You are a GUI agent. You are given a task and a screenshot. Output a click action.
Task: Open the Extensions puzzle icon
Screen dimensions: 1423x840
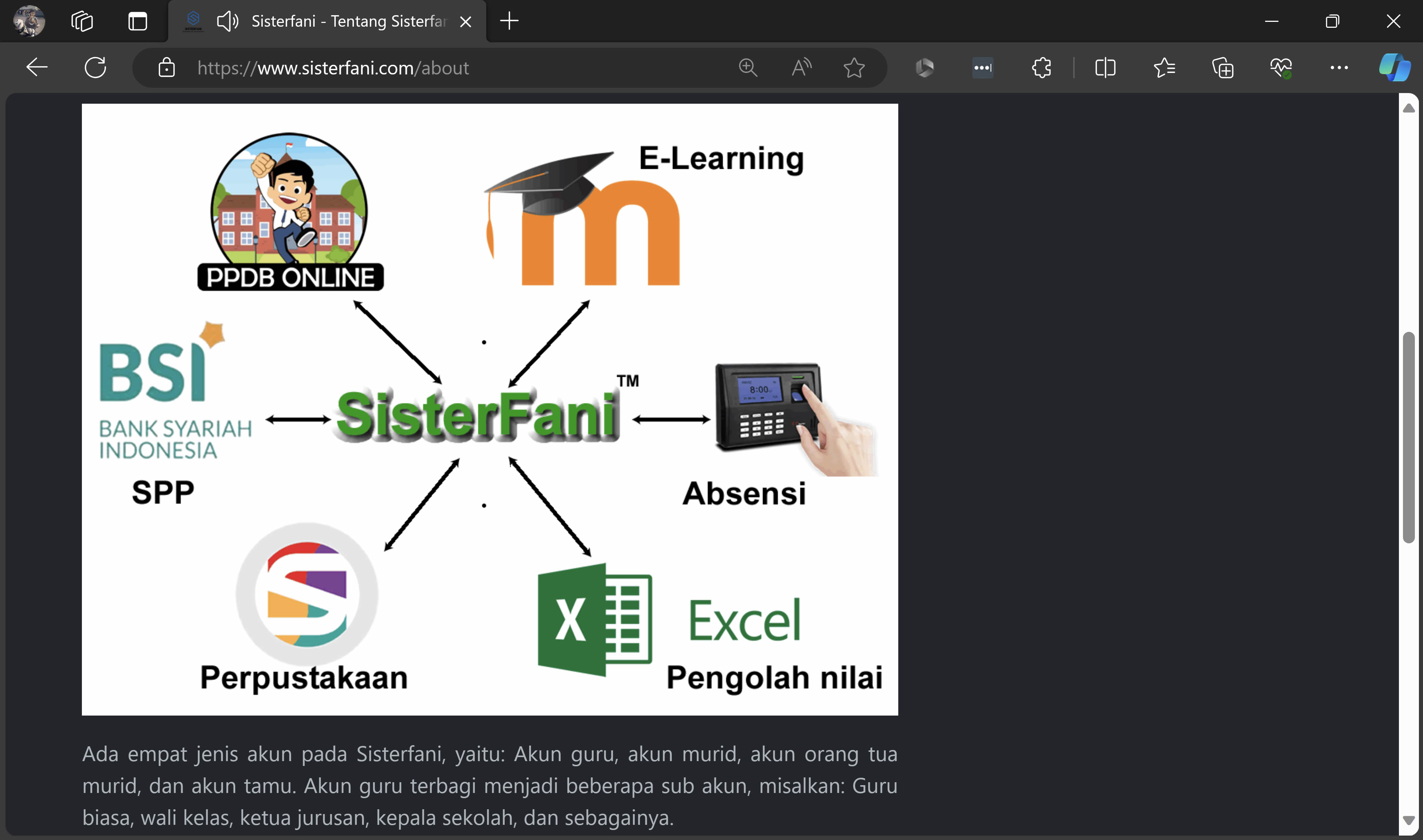[x=1041, y=68]
